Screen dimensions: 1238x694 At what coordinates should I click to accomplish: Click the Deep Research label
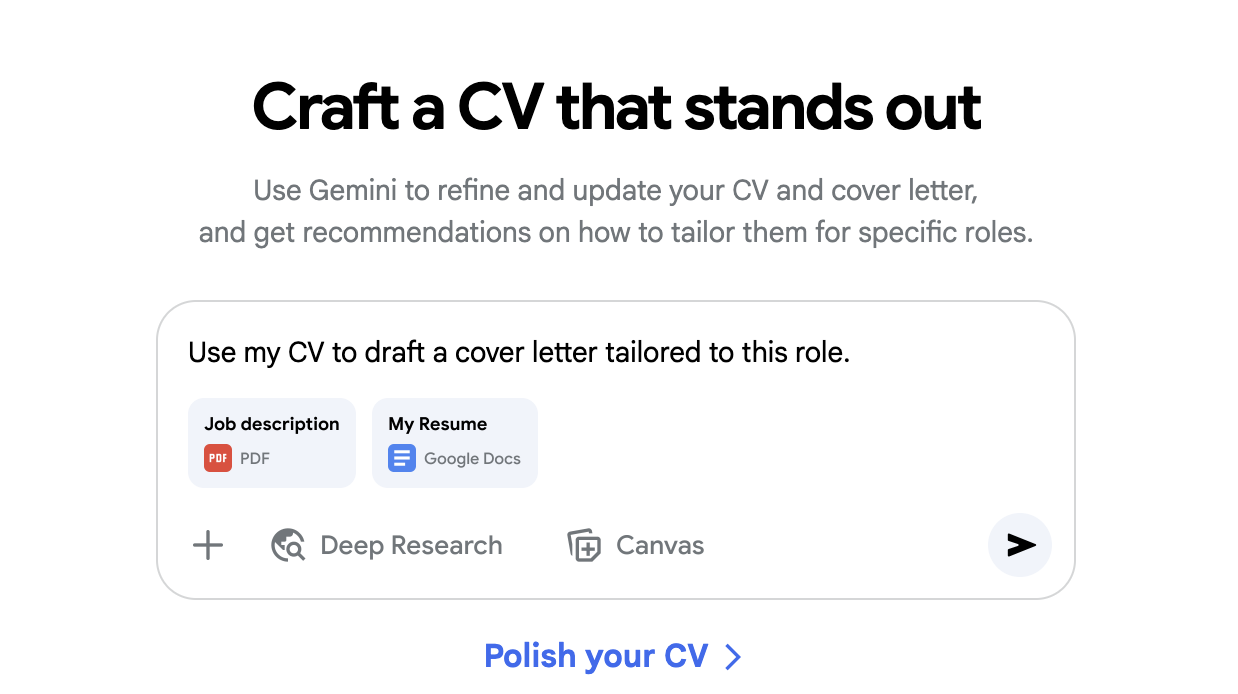[x=410, y=545]
